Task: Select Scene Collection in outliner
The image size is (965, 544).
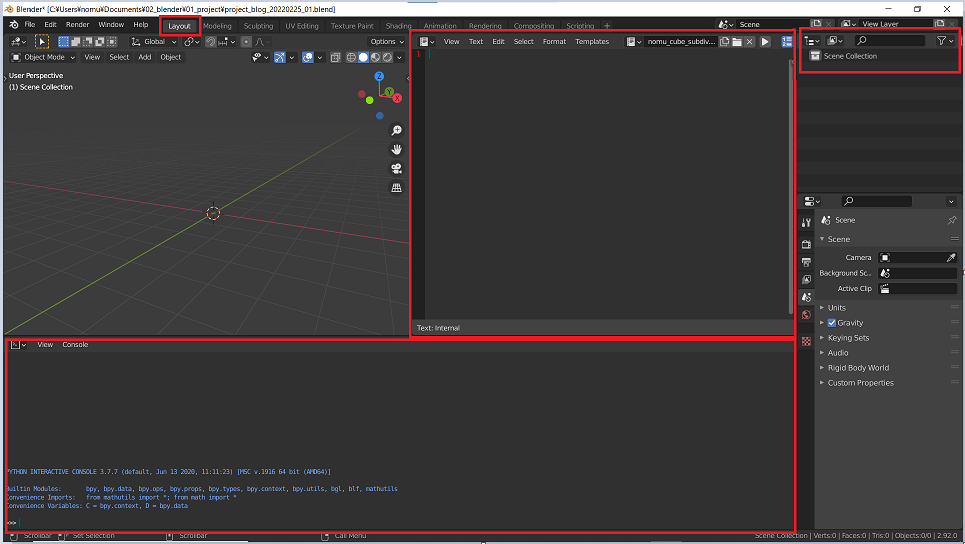Action: pyautogui.click(x=850, y=56)
